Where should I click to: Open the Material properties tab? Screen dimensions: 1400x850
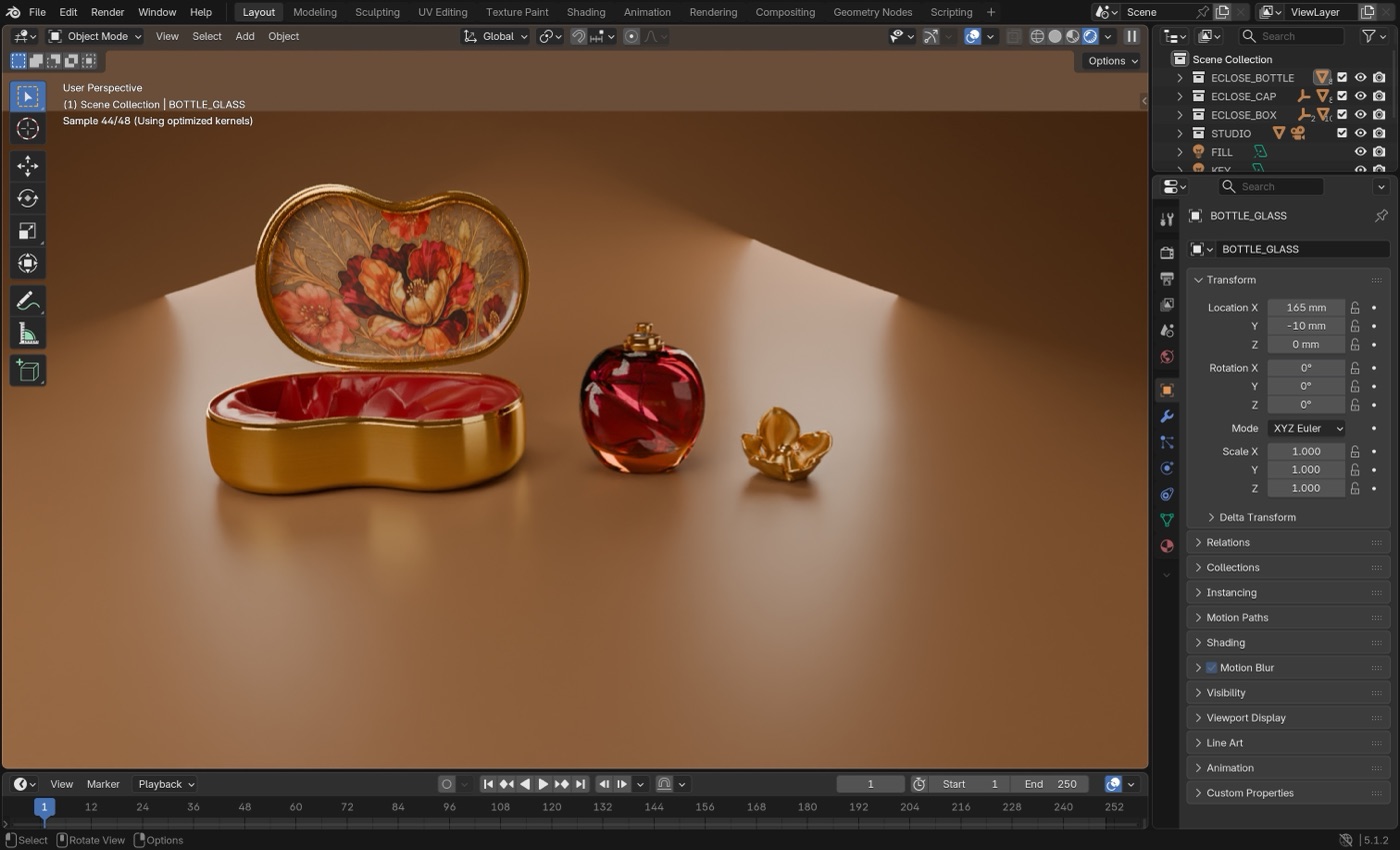pyautogui.click(x=1166, y=546)
